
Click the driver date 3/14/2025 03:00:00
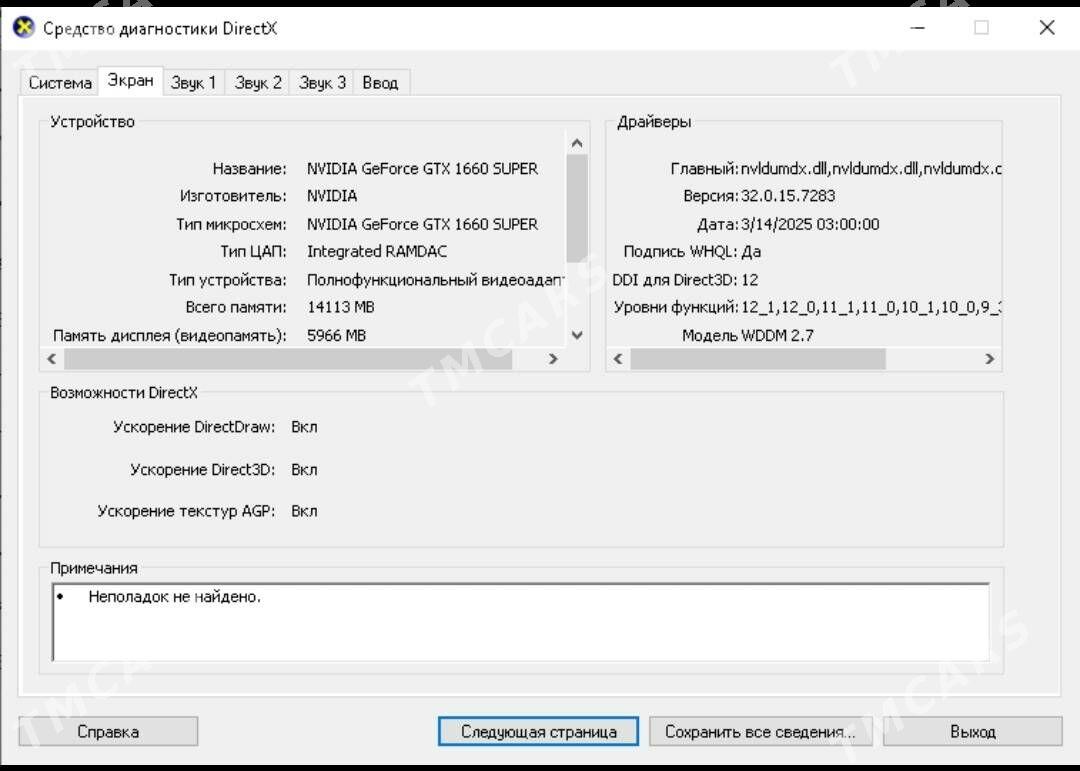pyautogui.click(x=810, y=225)
